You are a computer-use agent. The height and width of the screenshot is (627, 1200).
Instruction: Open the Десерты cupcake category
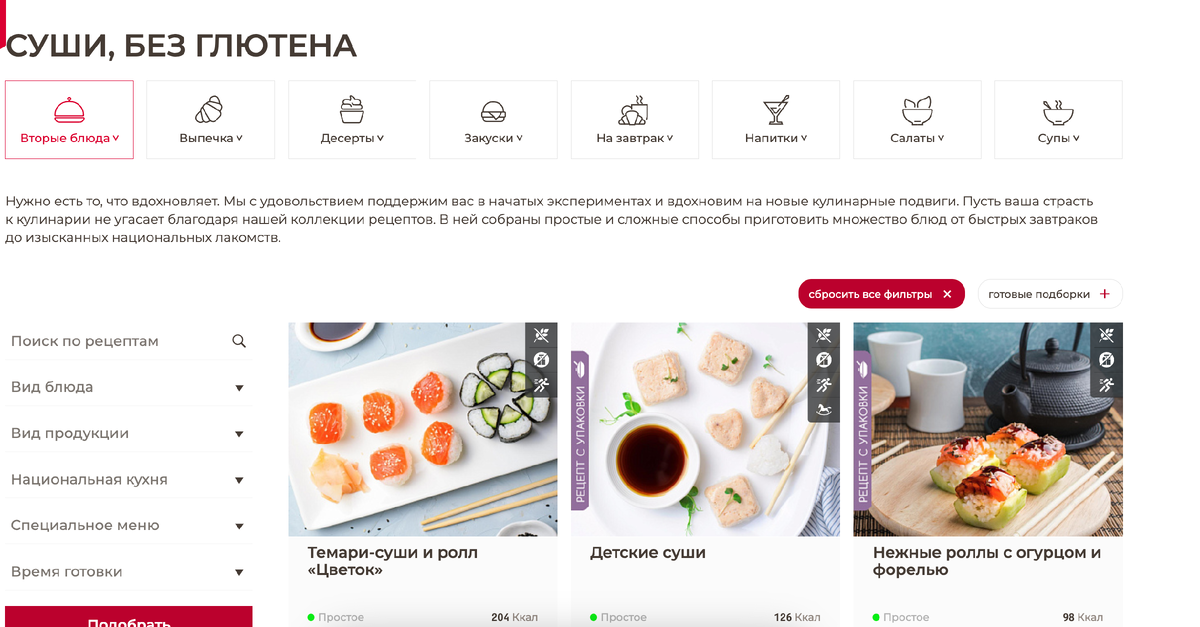click(x=352, y=109)
